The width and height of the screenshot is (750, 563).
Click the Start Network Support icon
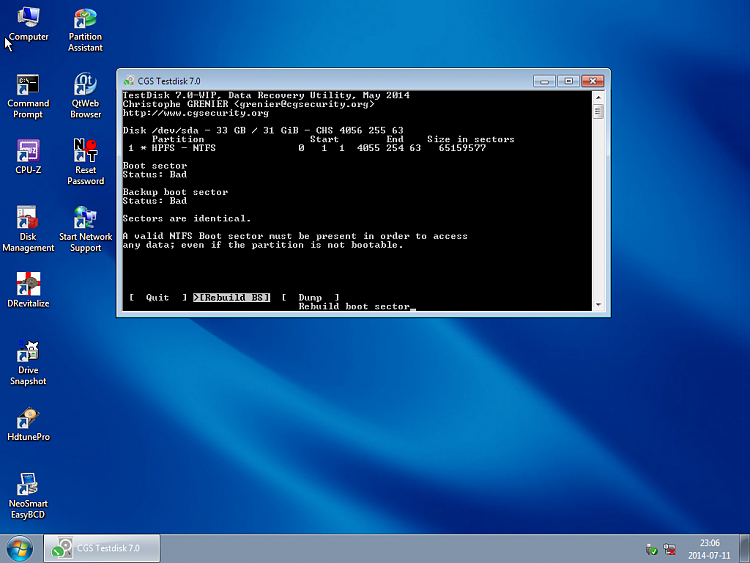click(x=86, y=229)
